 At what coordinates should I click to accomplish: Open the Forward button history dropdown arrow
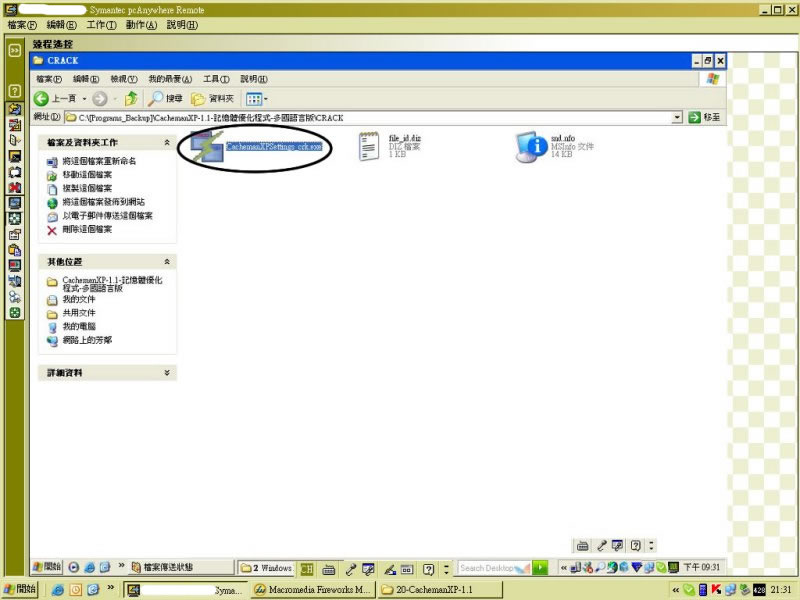click(115, 98)
